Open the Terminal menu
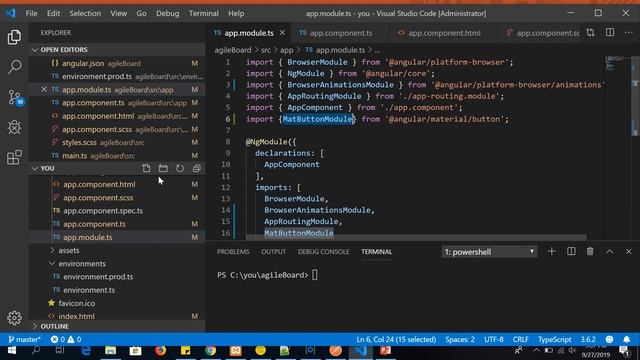The image size is (640, 360). [203, 13]
